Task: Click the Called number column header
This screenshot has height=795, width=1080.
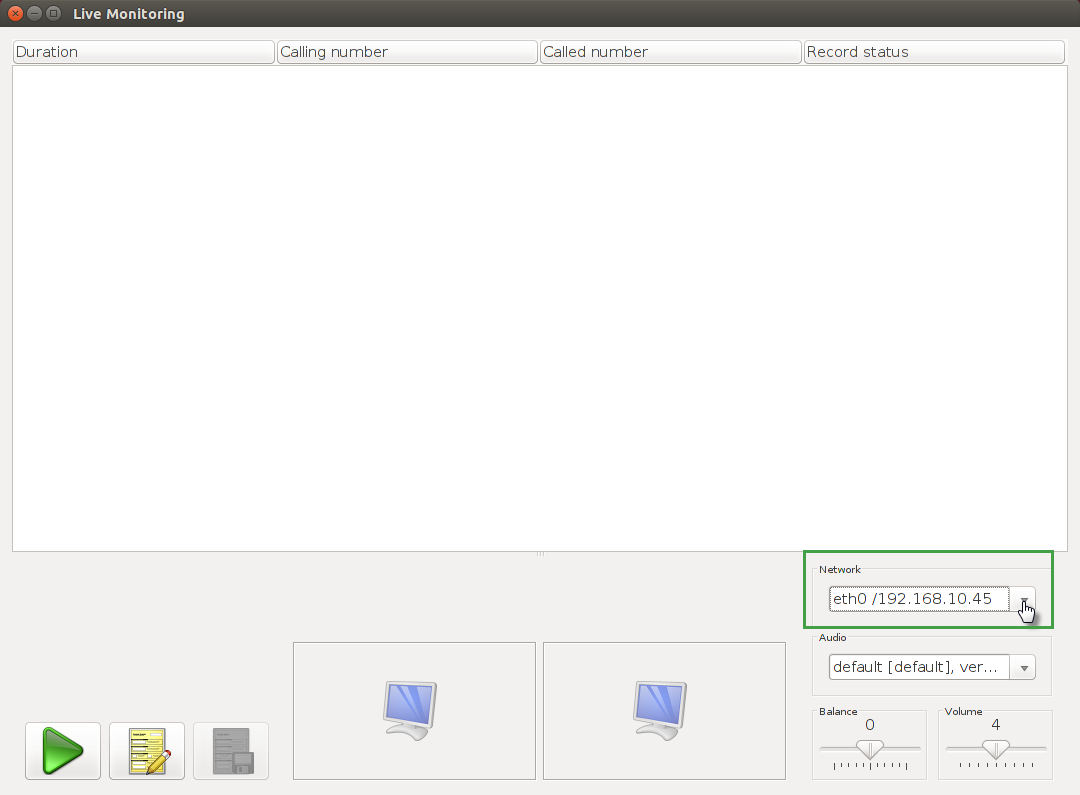Action: [670, 52]
